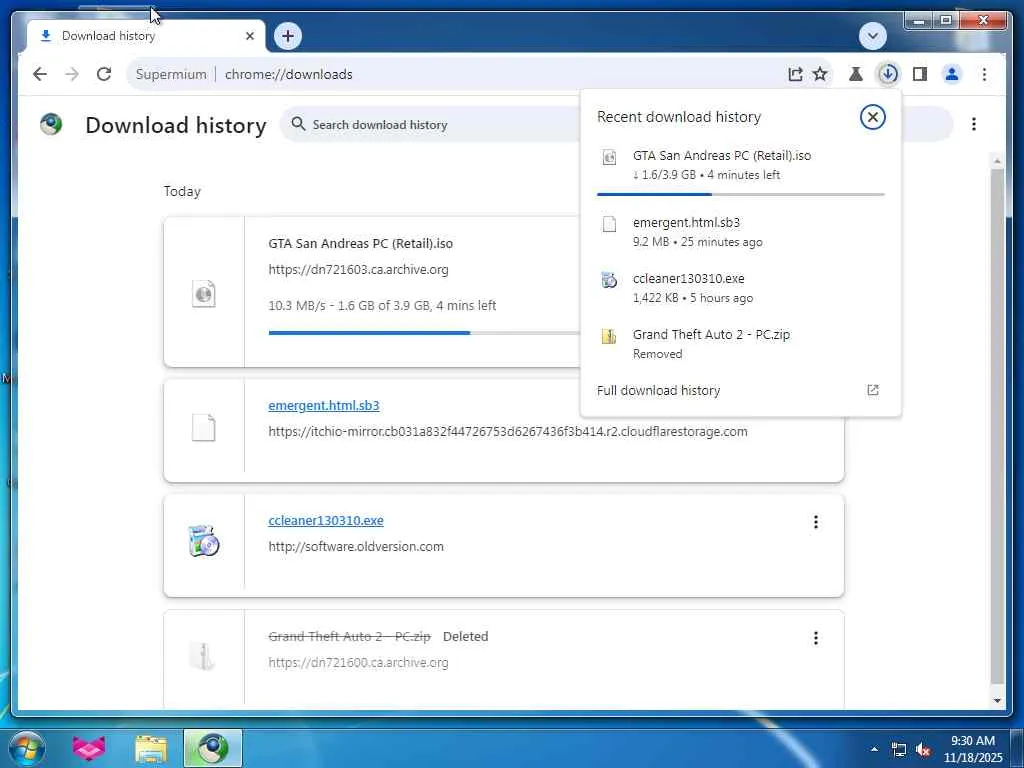Click the iso icon in the popup list

(609, 157)
